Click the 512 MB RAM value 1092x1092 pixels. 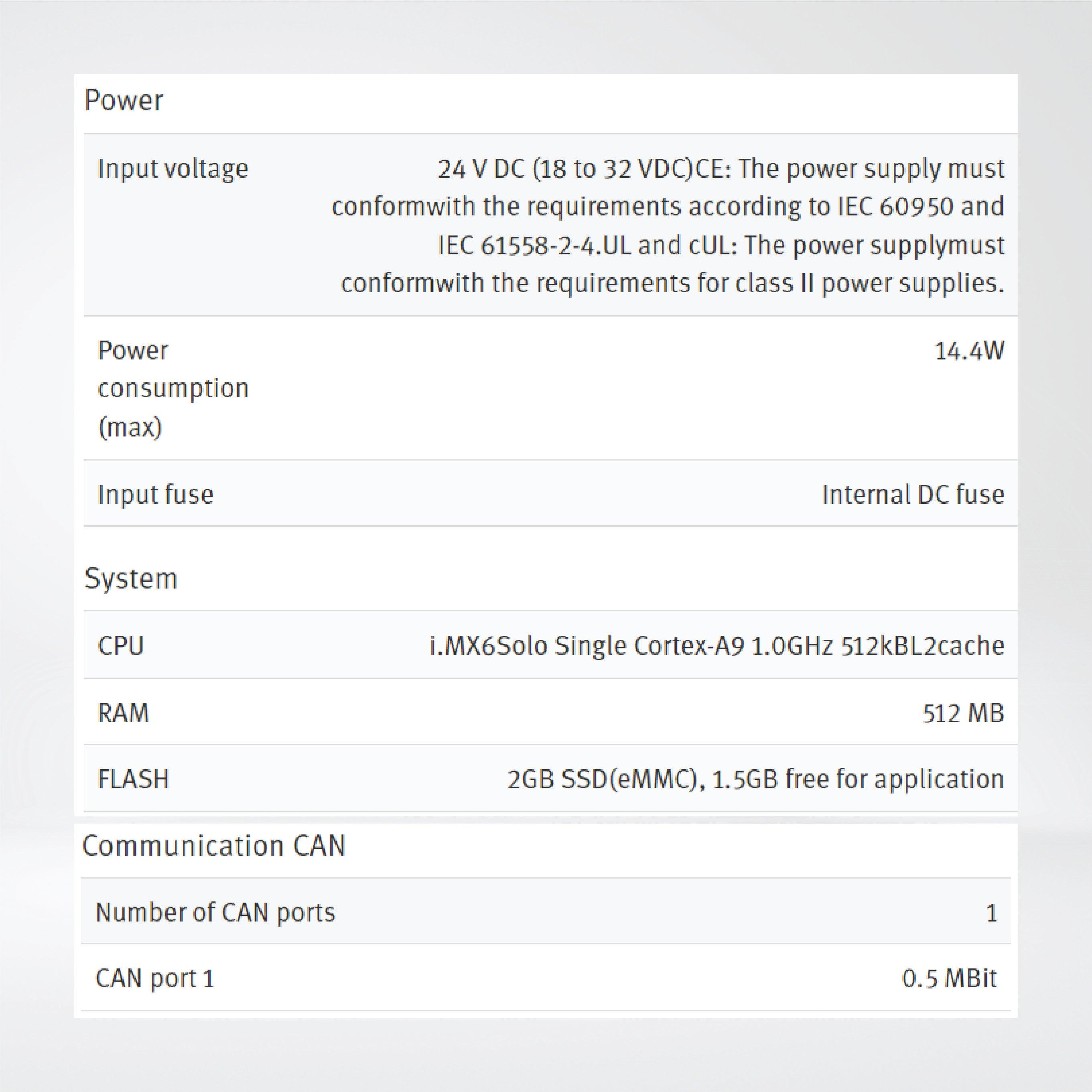tap(963, 713)
